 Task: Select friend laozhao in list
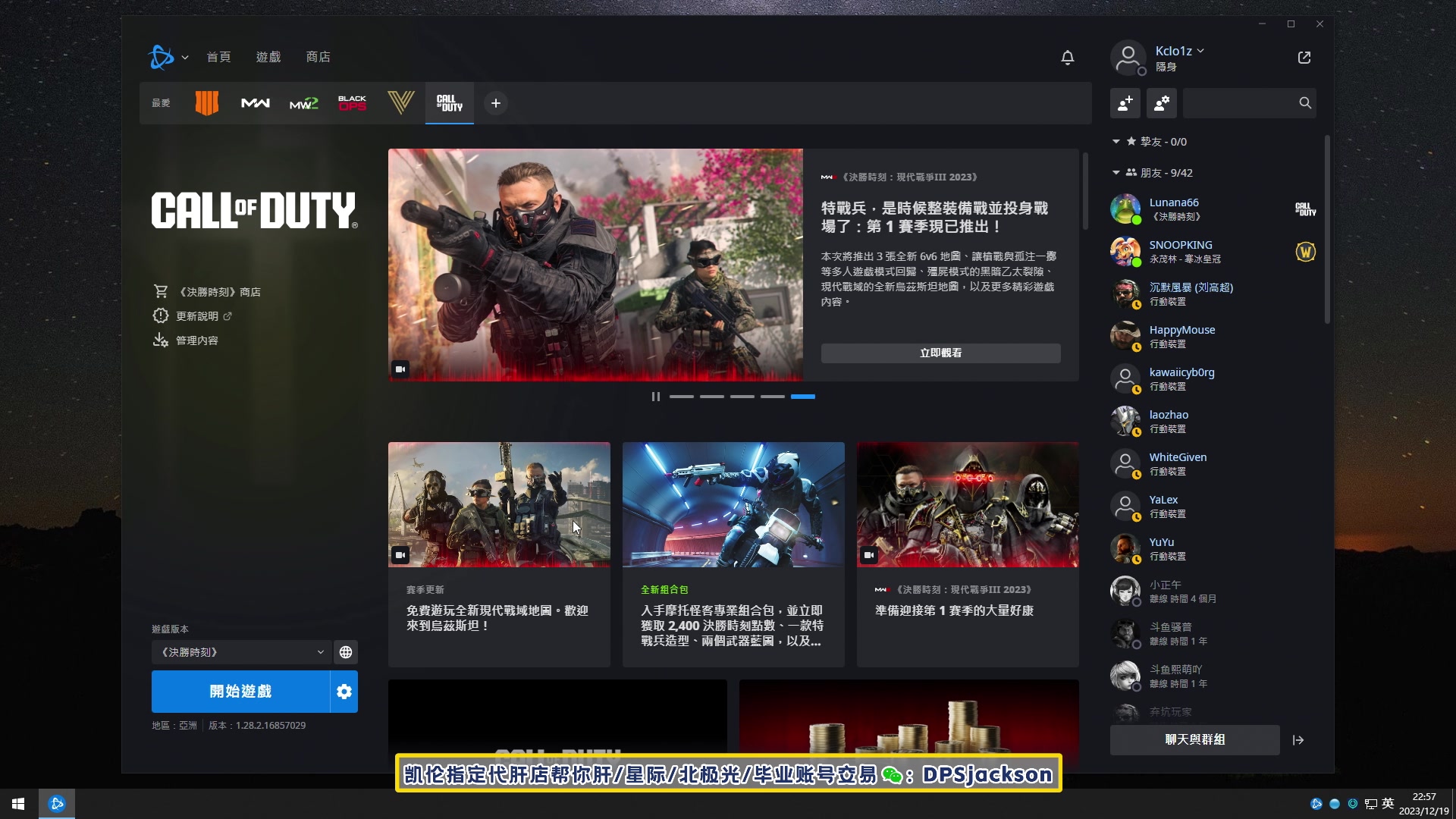pos(1213,422)
